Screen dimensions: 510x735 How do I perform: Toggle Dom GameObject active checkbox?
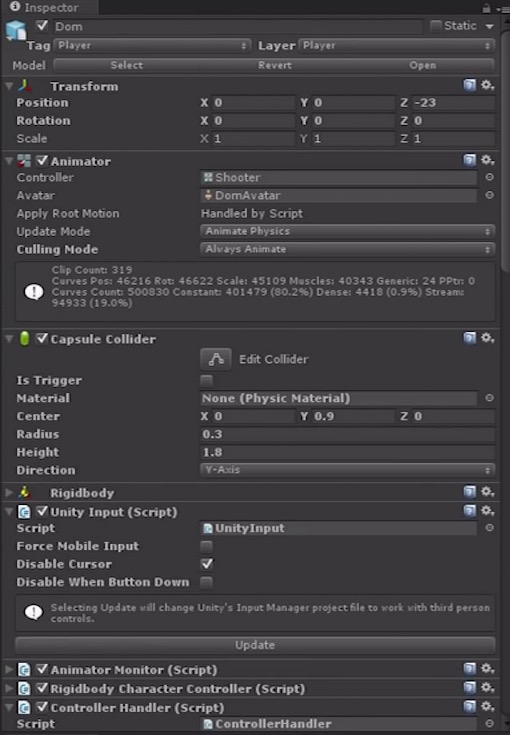pos(42,25)
